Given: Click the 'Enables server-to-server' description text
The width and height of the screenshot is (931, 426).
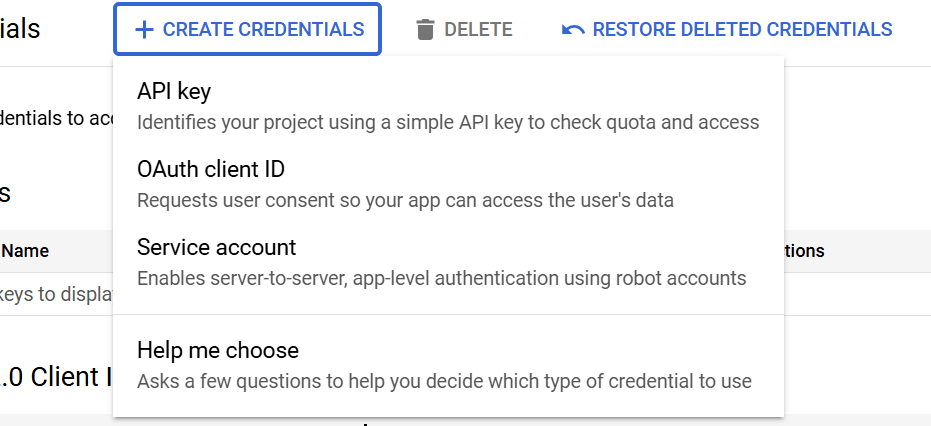Looking at the screenshot, I should click(x=441, y=278).
